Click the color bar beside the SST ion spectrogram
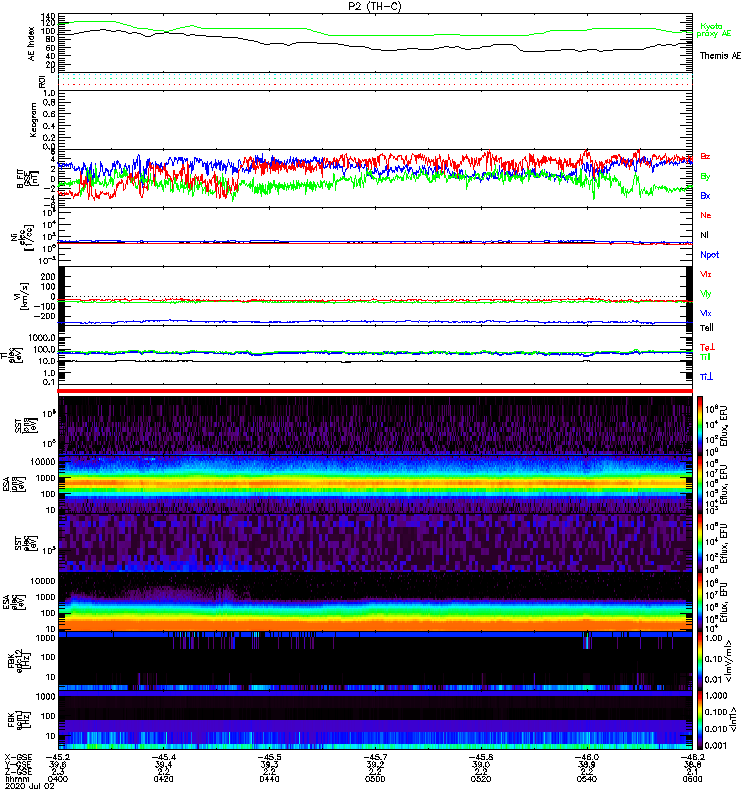 [700, 425]
